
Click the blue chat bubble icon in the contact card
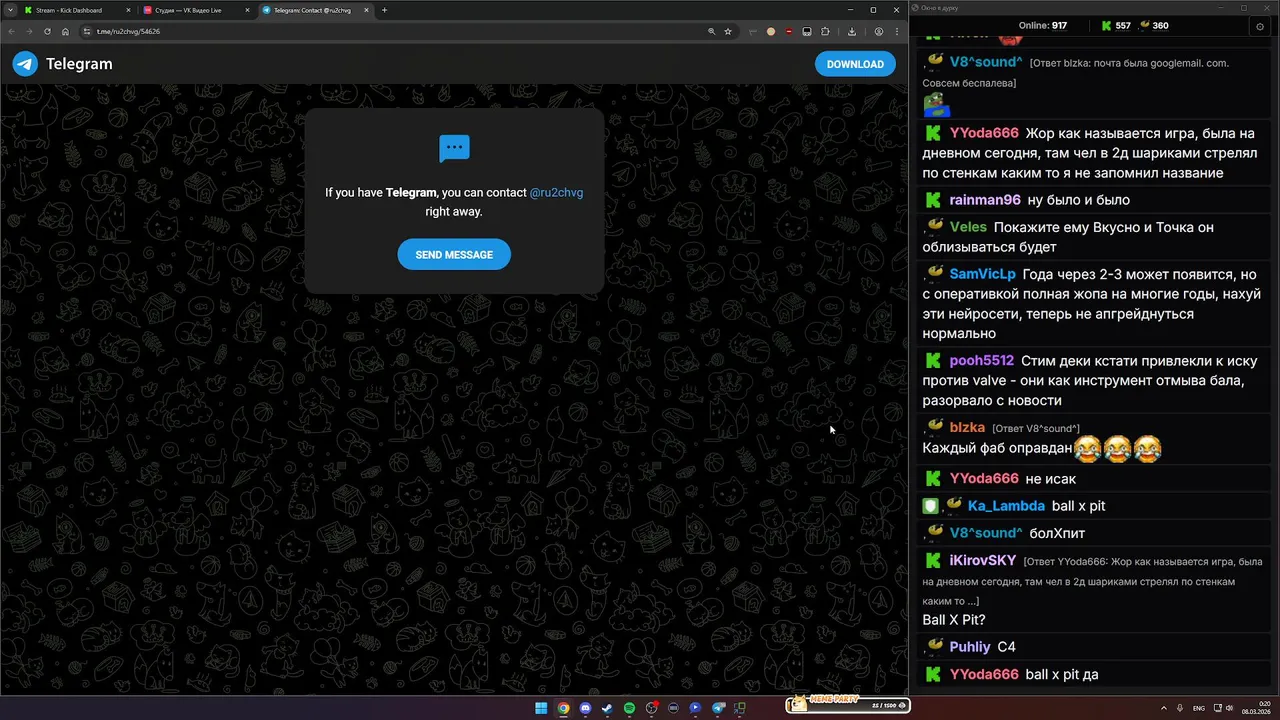(454, 149)
